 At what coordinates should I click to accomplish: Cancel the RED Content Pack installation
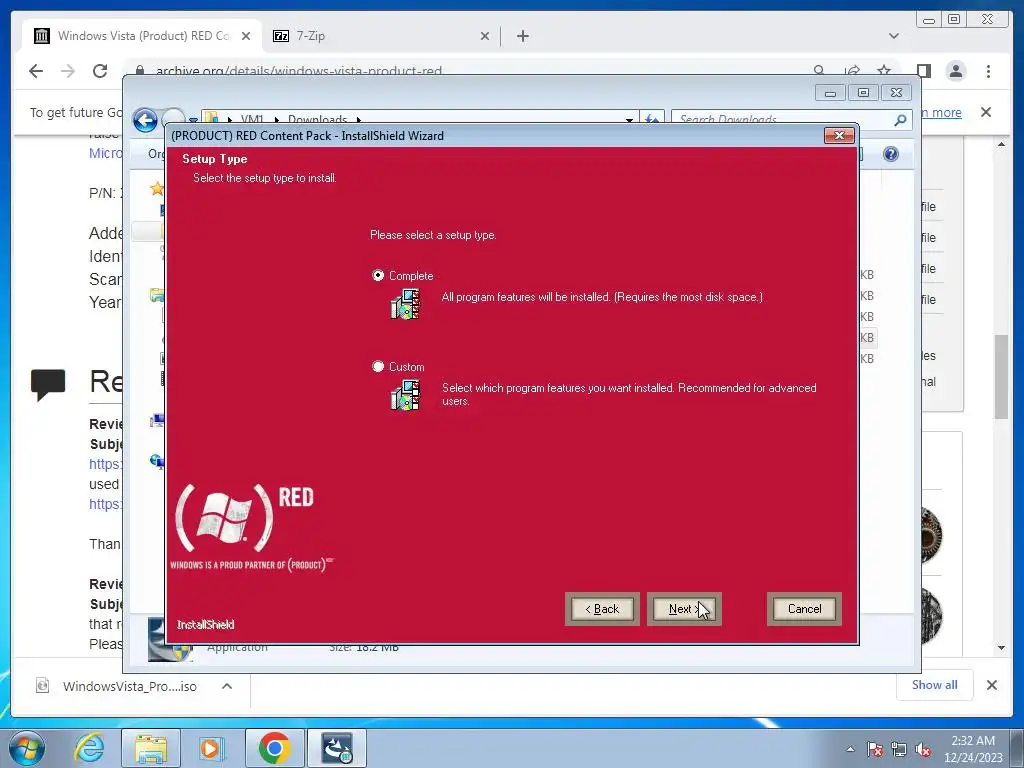[x=804, y=609]
